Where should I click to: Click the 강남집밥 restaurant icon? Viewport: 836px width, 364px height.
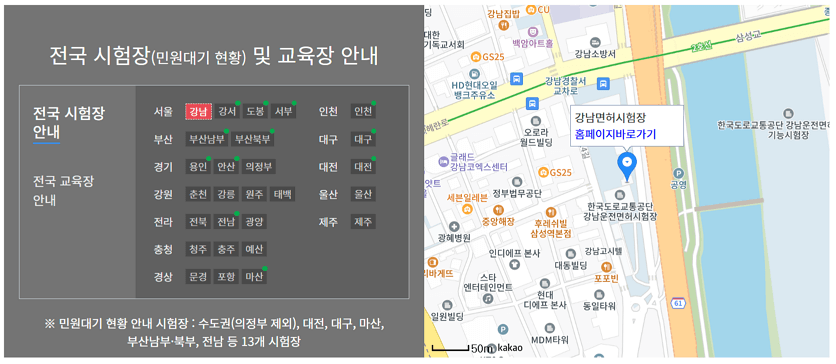(x=503, y=25)
